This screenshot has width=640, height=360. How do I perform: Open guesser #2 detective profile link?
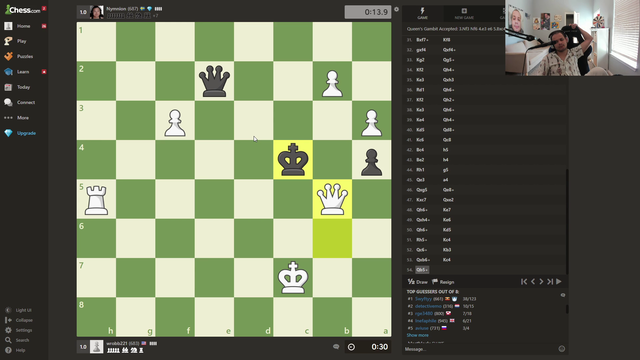428,306
